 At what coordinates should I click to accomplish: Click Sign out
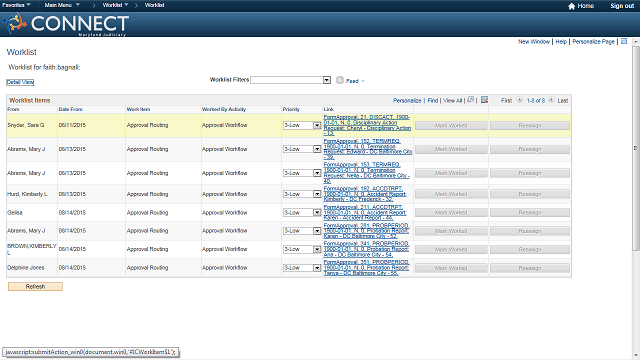622,6
